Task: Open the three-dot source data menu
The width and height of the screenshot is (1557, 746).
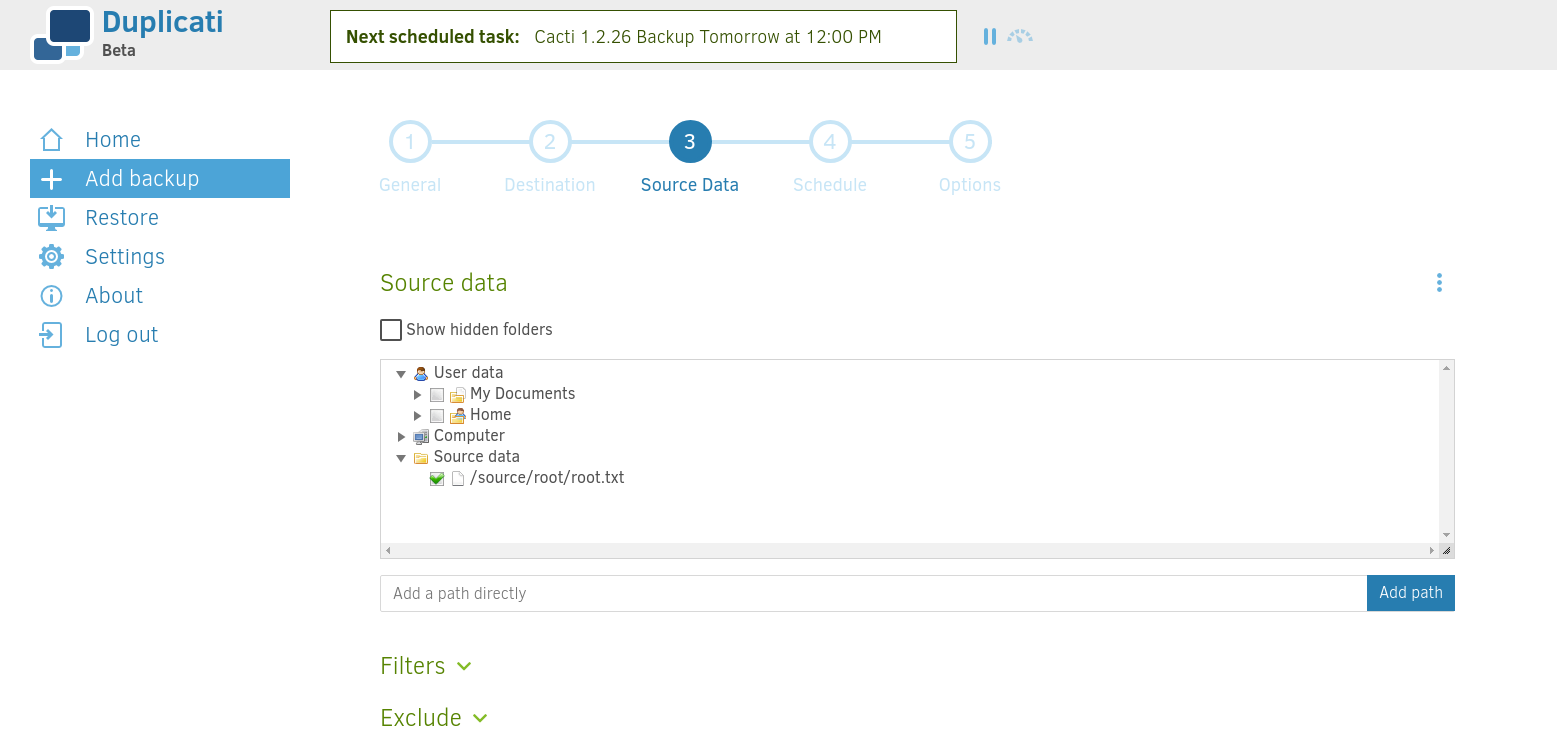Action: point(1439,283)
